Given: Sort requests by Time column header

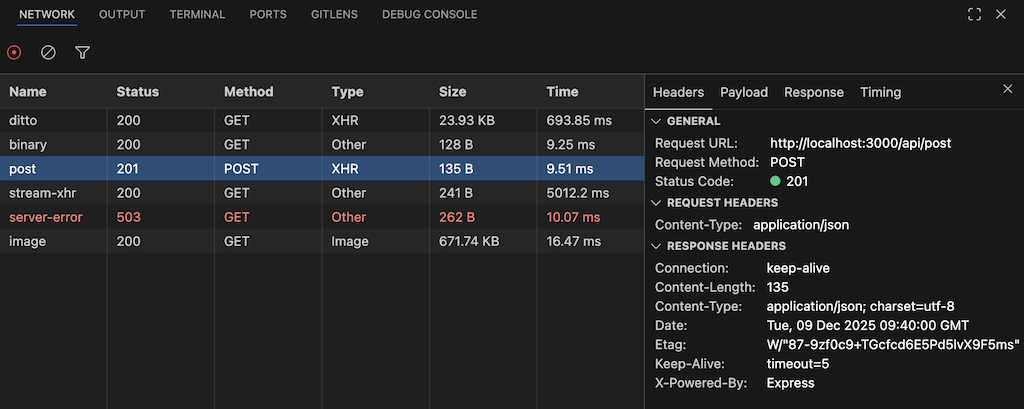Looking at the screenshot, I should (x=562, y=92).
